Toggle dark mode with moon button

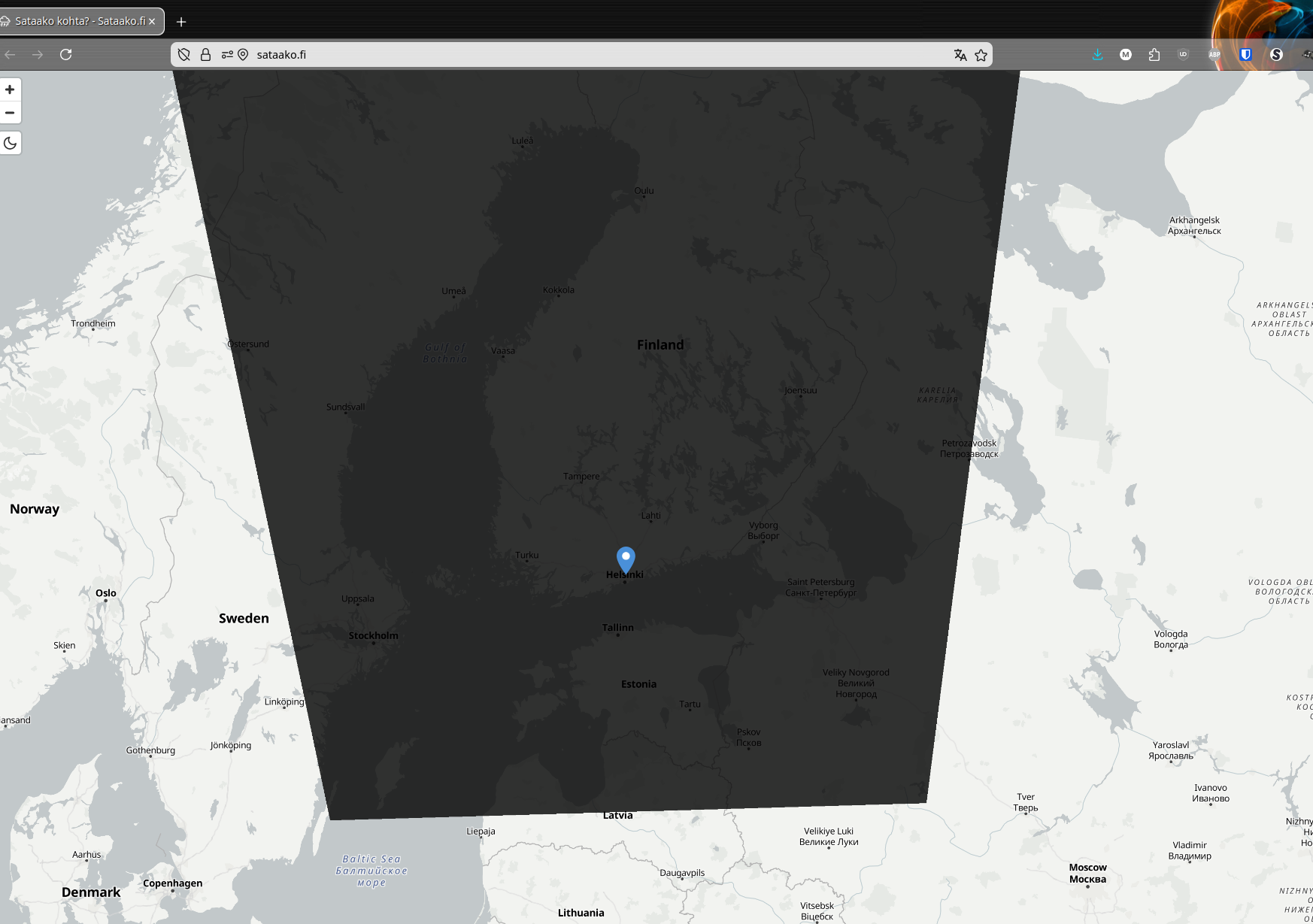(10, 143)
